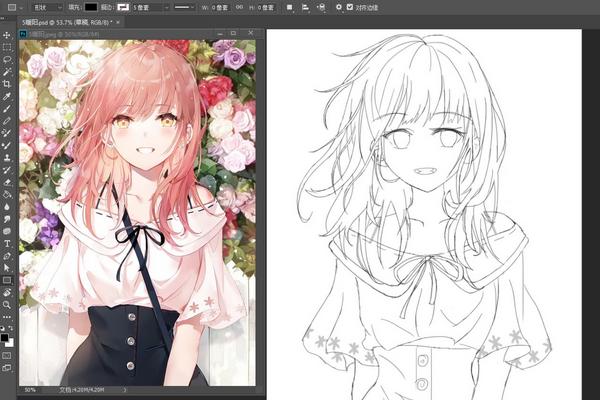Select the Paint Bucket tool
The height and width of the screenshot is (400, 600).
coord(7,194)
